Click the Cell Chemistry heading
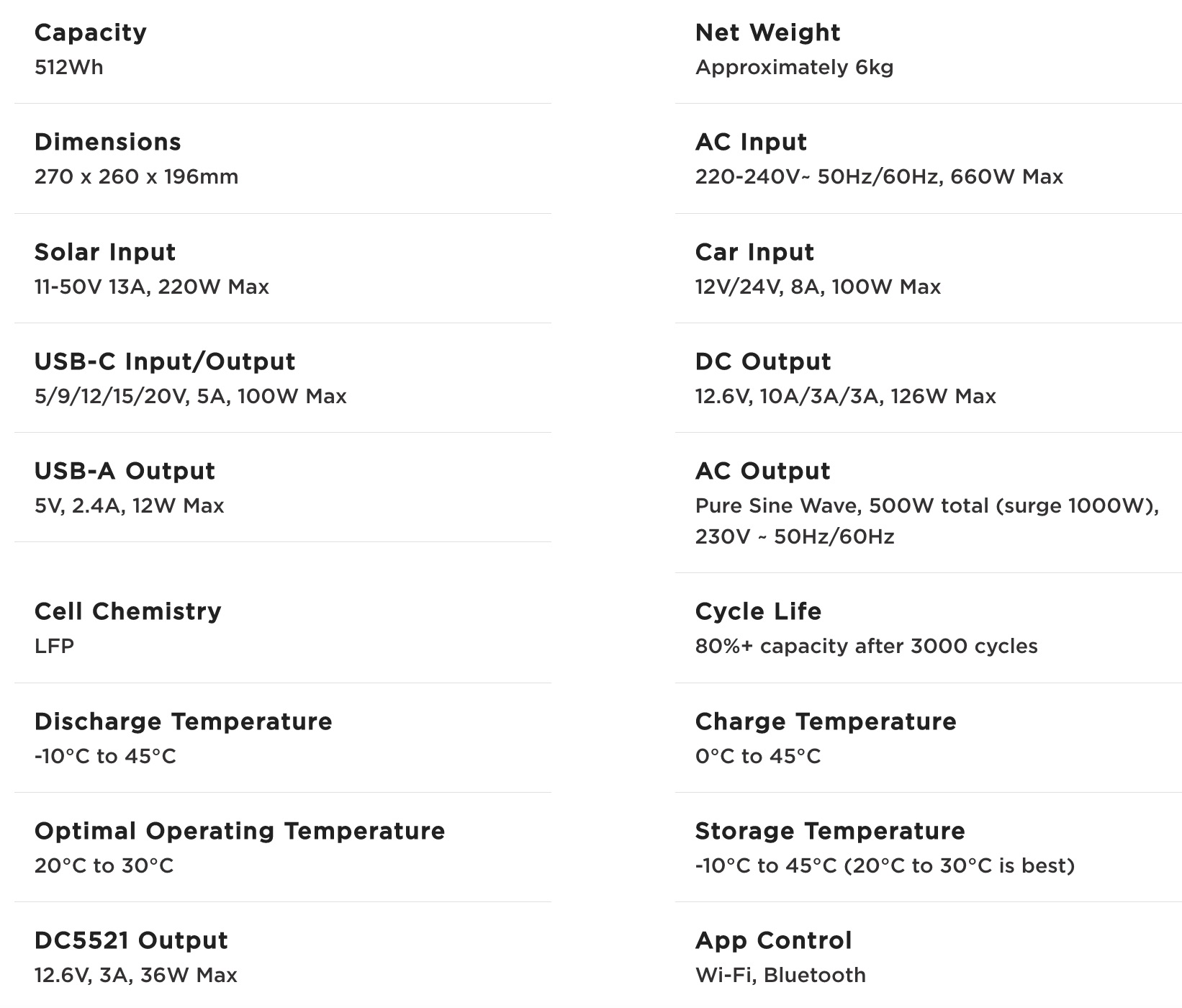Viewport: 1182px width, 1008px height. point(128,611)
